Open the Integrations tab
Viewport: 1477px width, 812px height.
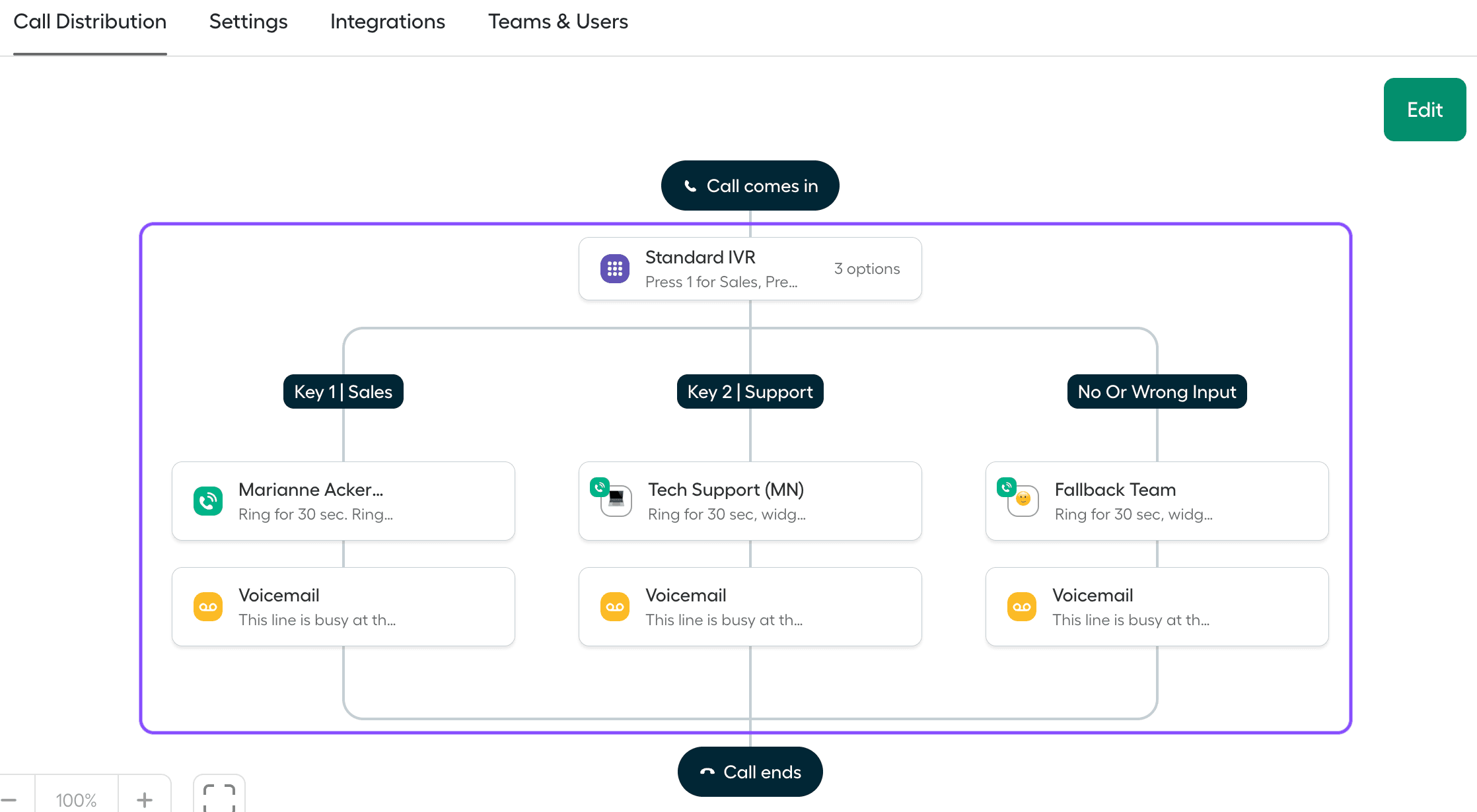387,22
